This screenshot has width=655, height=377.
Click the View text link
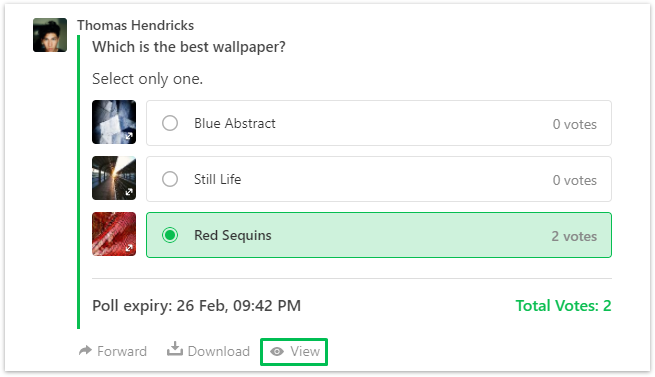305,351
